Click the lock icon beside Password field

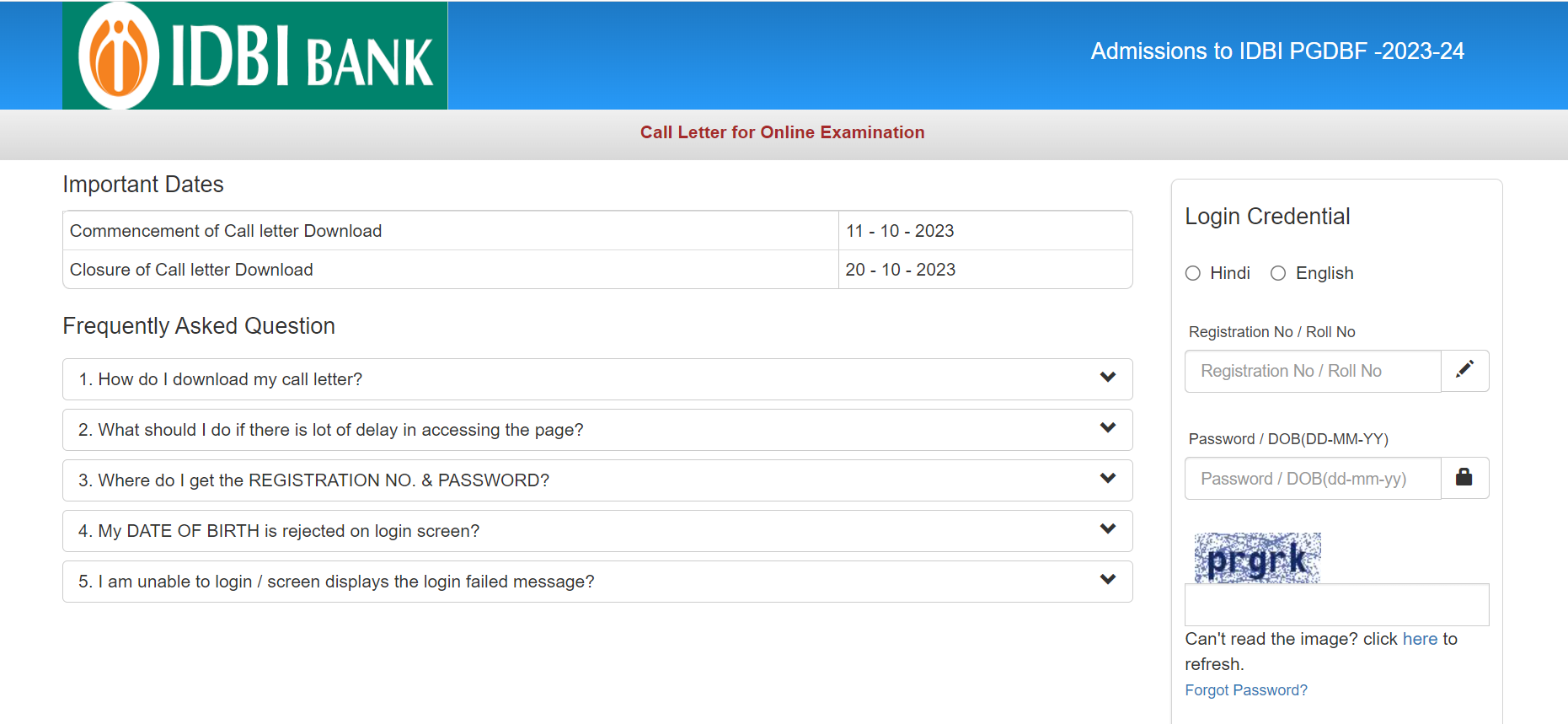pos(1464,478)
